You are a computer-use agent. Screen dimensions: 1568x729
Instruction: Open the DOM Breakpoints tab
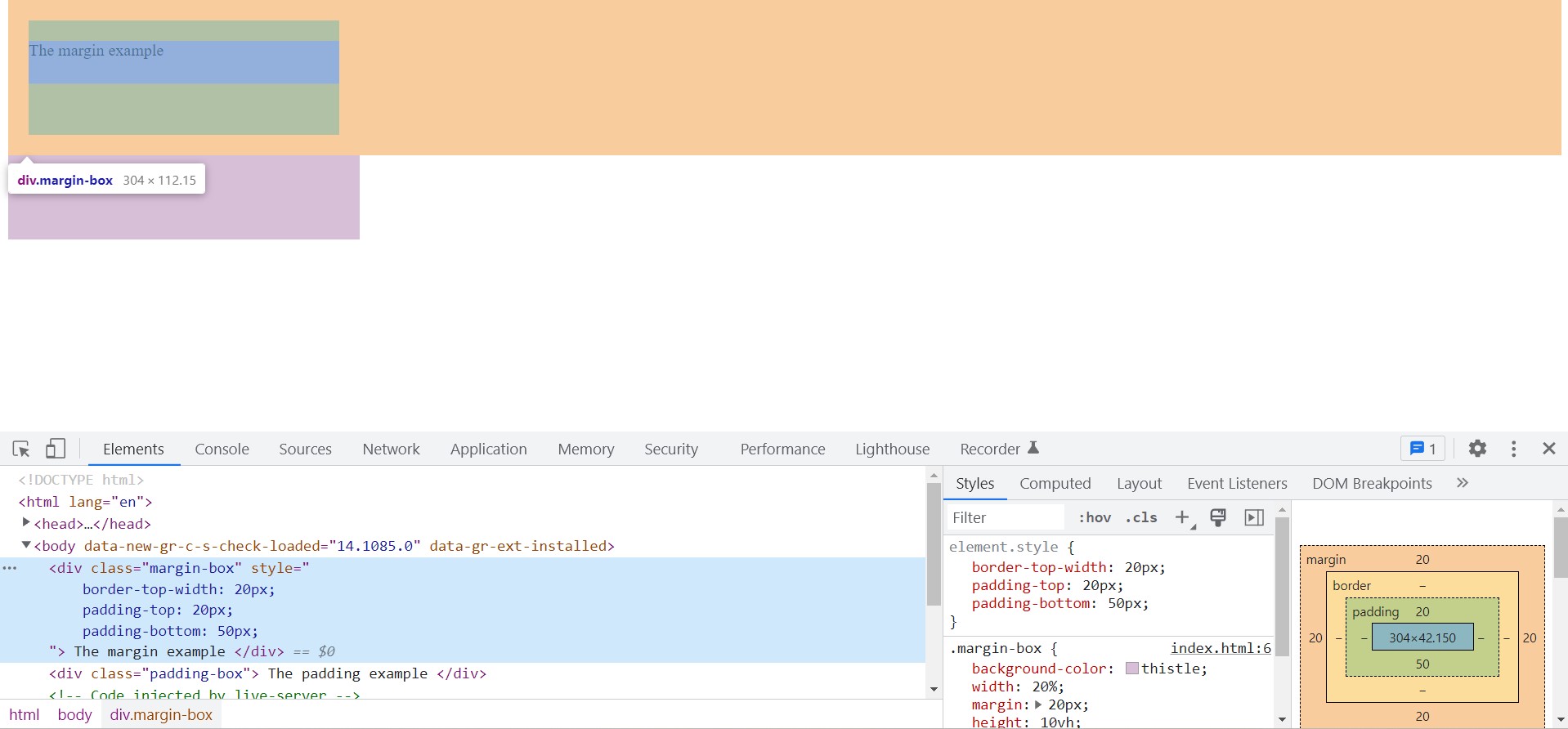(x=1372, y=483)
